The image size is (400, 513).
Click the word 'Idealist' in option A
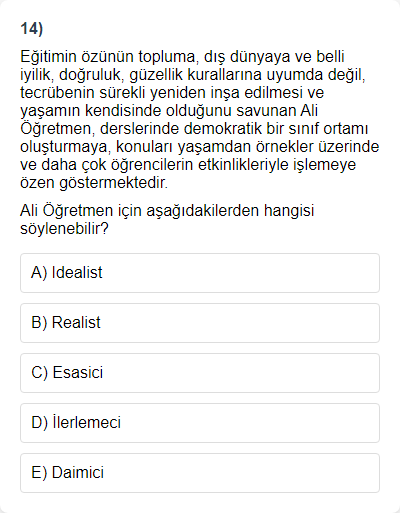[77, 272]
